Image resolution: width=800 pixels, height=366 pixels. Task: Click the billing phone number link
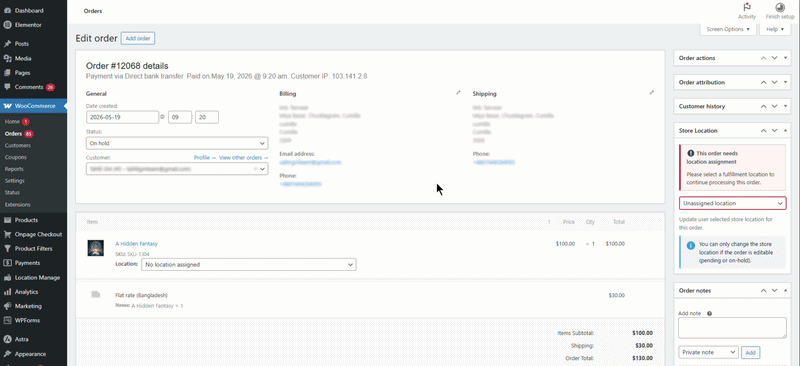click(x=301, y=184)
